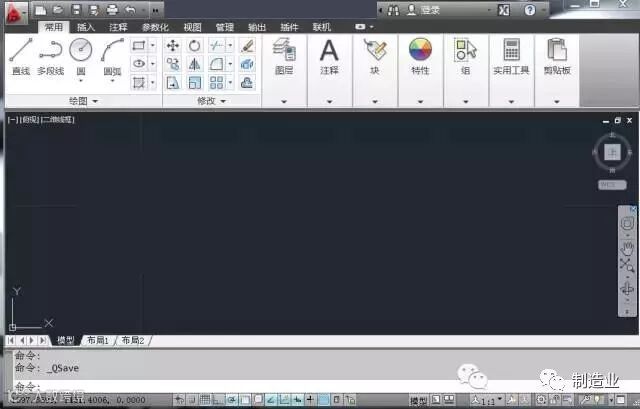
Task: Open the 块 (Block) panel icon
Action: point(375,50)
